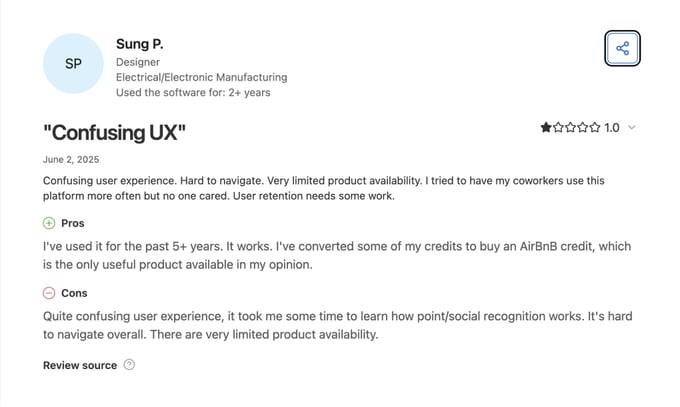
Task: Click the "Confusing UX" review title
Action: pos(115,132)
